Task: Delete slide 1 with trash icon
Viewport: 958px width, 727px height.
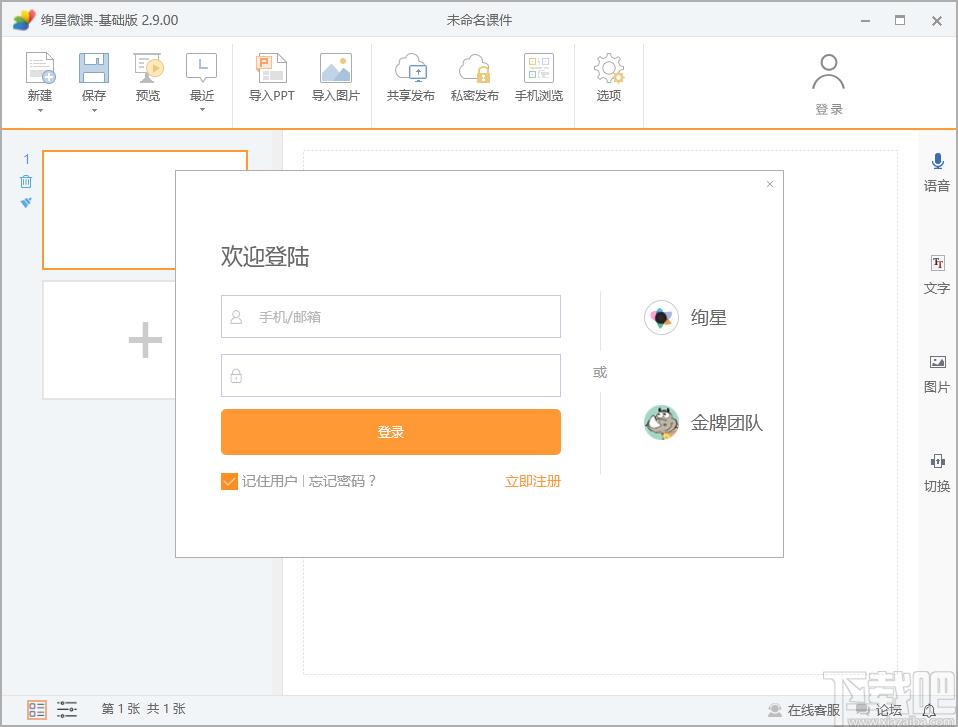Action: [x=26, y=181]
